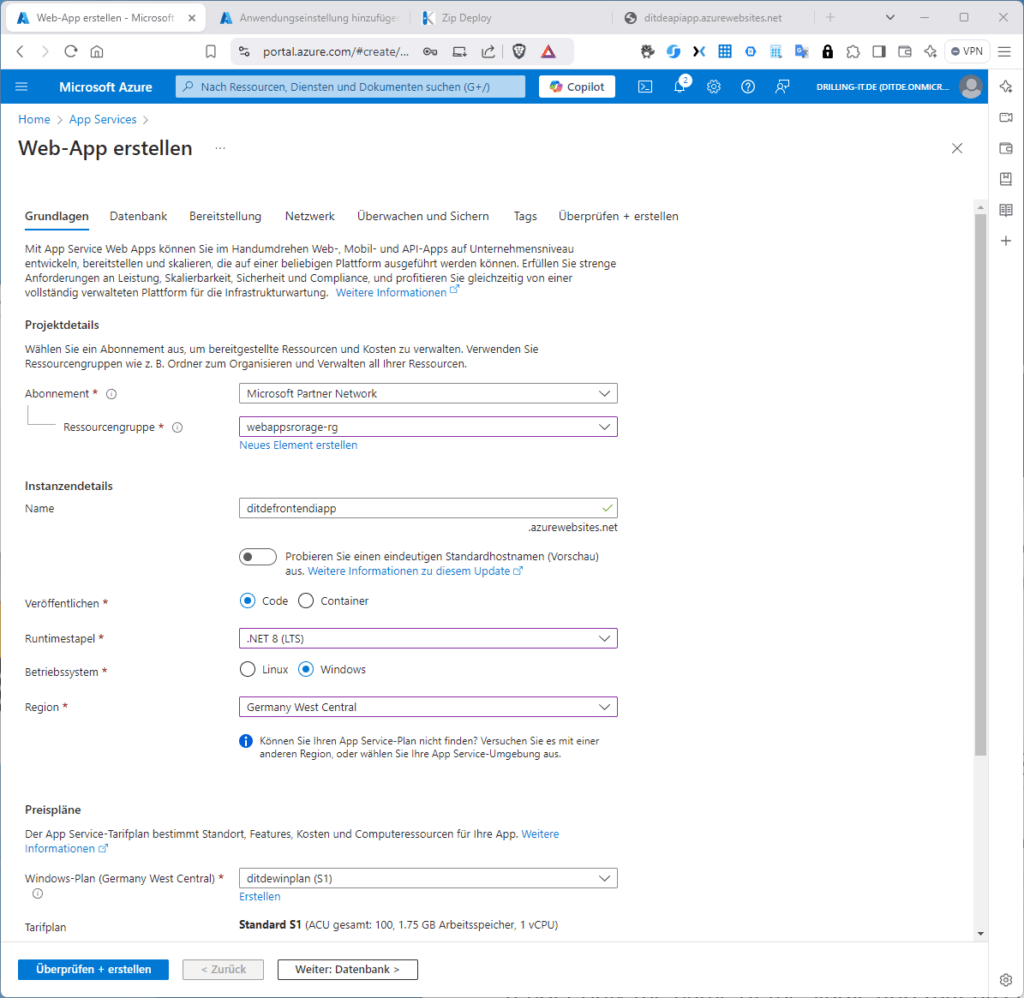The image size is (1024, 998).
Task: Open reading list in the browser sidebar
Action: click(1006, 210)
